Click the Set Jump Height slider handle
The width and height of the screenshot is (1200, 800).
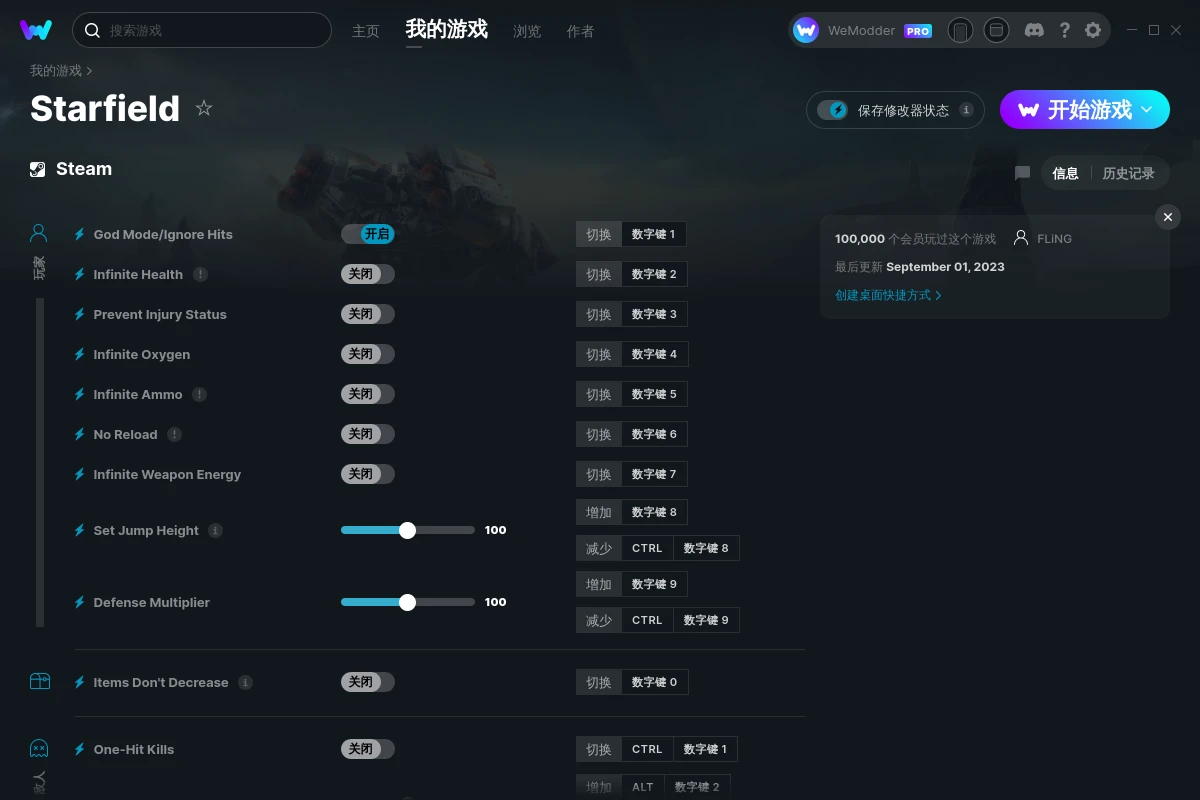click(407, 530)
